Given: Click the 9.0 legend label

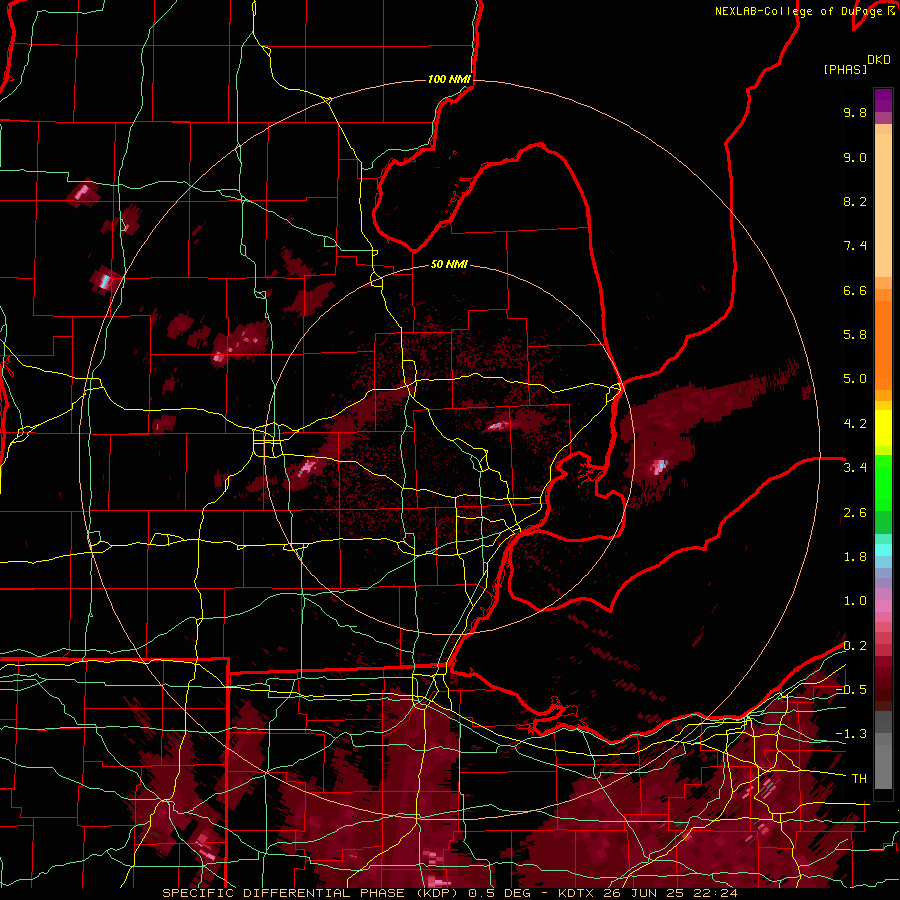Looking at the screenshot, I should 855,157.
